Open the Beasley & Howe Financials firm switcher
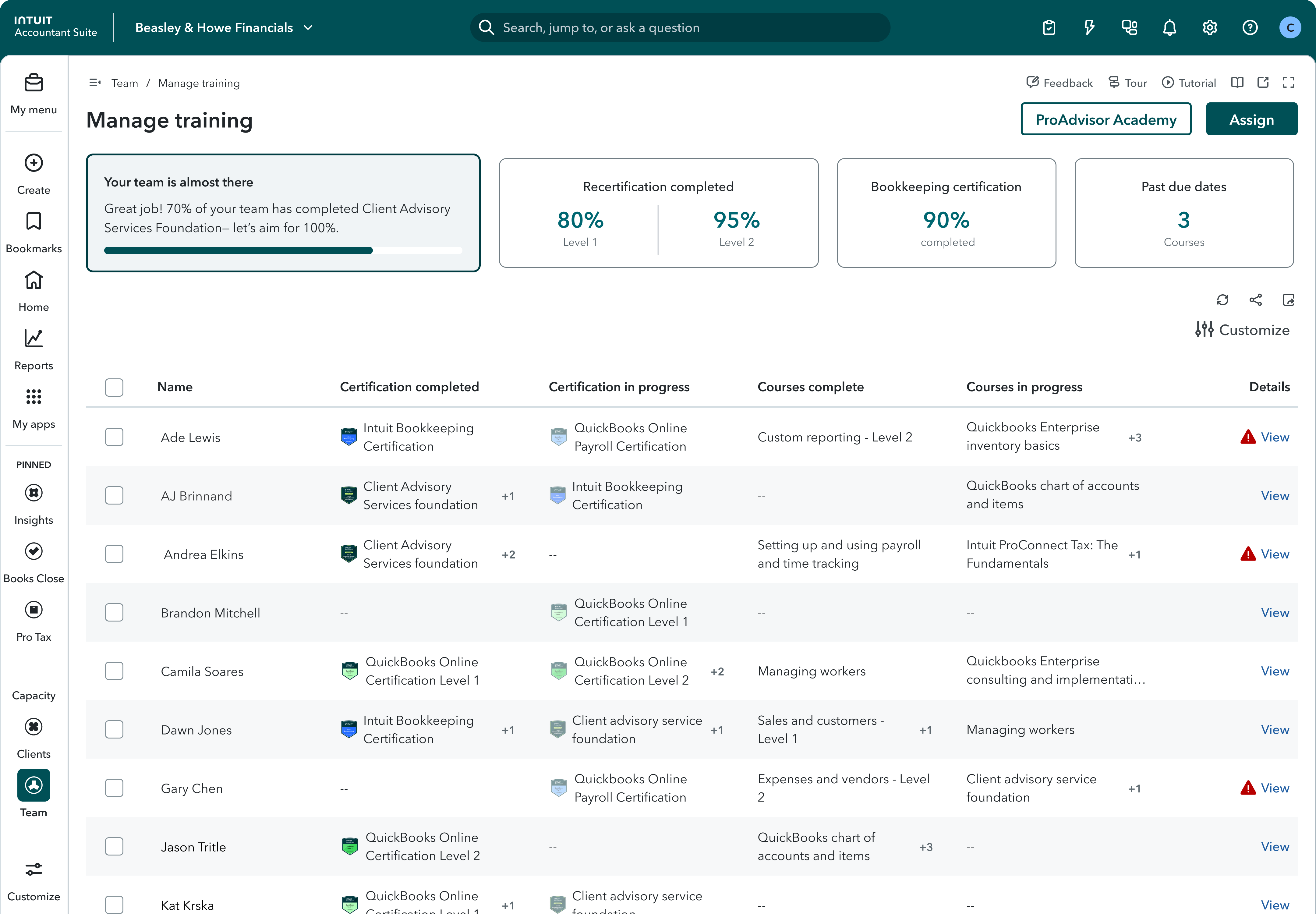Viewport: 1316px width, 914px height. tap(223, 27)
